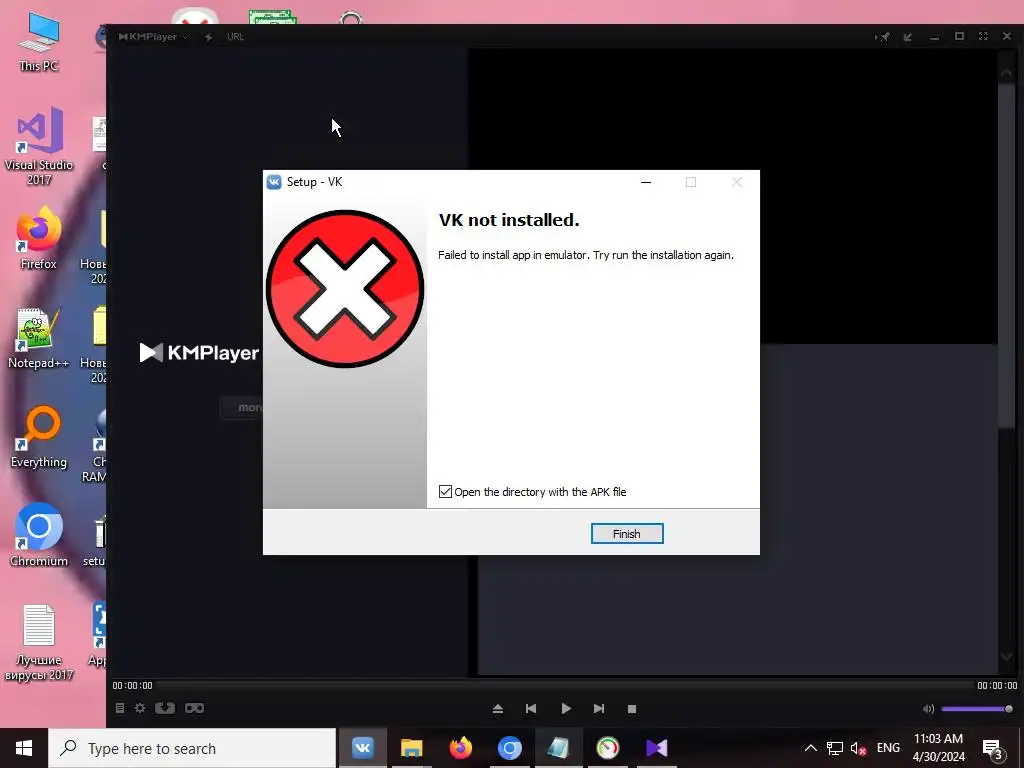Open Notepad++ desktop shortcut

tap(39, 338)
